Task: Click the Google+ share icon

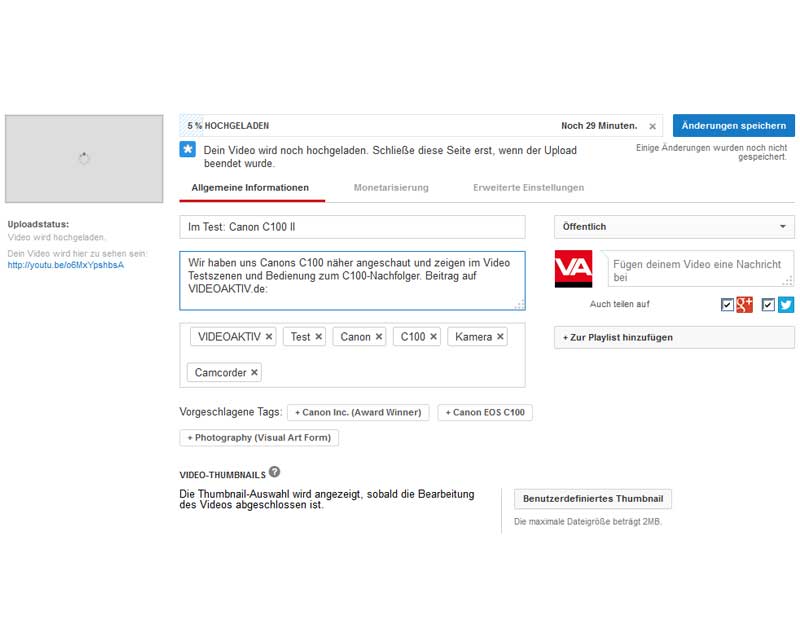Action: point(744,305)
